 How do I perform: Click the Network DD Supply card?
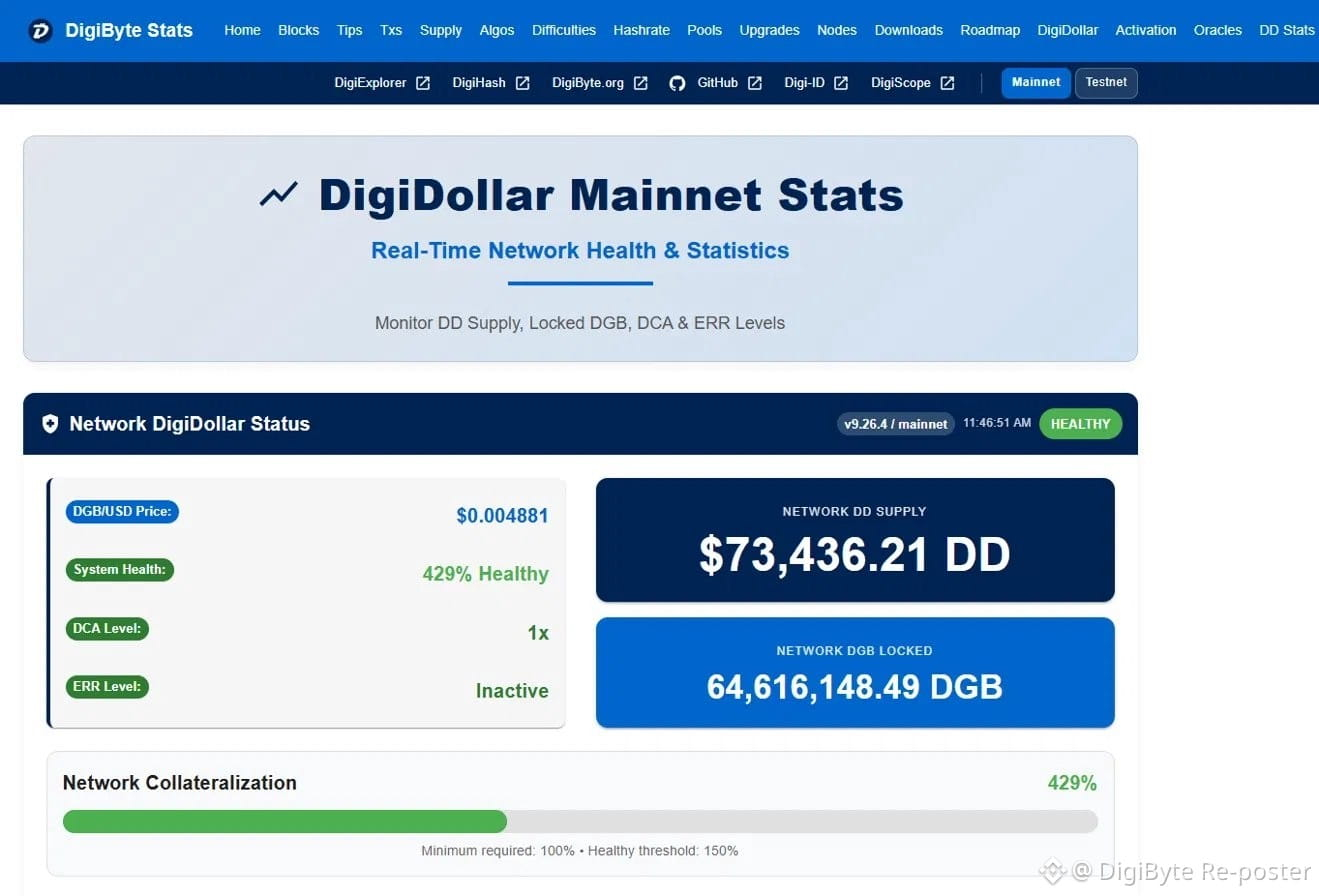(x=855, y=540)
